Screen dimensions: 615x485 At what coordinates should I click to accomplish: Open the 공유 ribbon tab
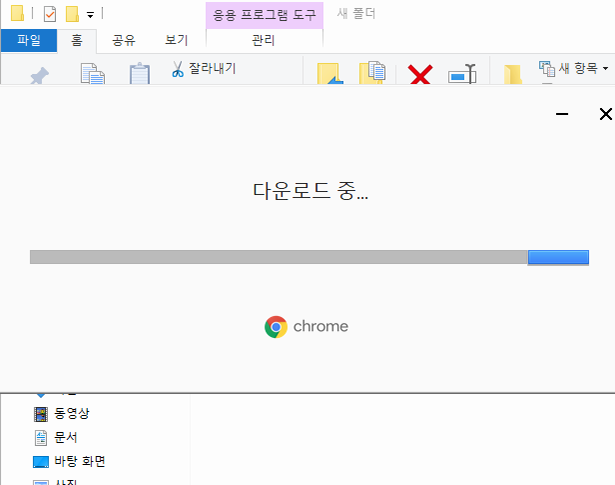pos(124,40)
